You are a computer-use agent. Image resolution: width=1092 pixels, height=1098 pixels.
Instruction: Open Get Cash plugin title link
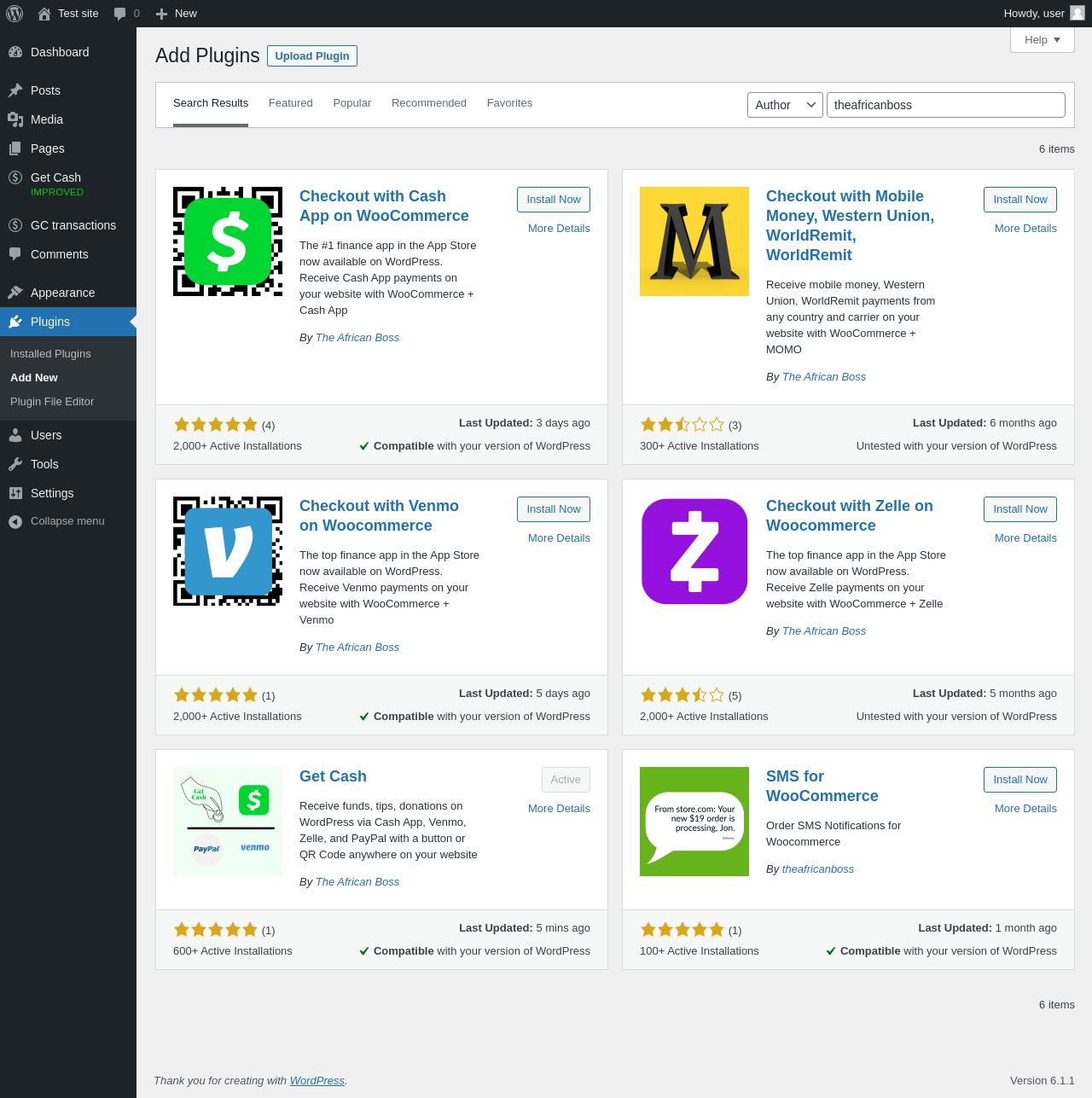click(333, 776)
